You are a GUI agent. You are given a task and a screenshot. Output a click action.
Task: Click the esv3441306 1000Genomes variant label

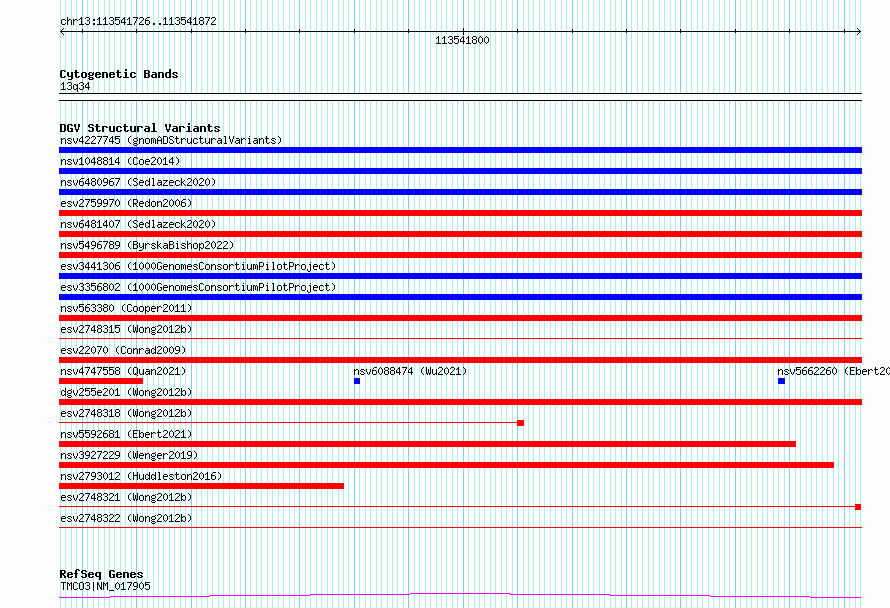coord(198,266)
